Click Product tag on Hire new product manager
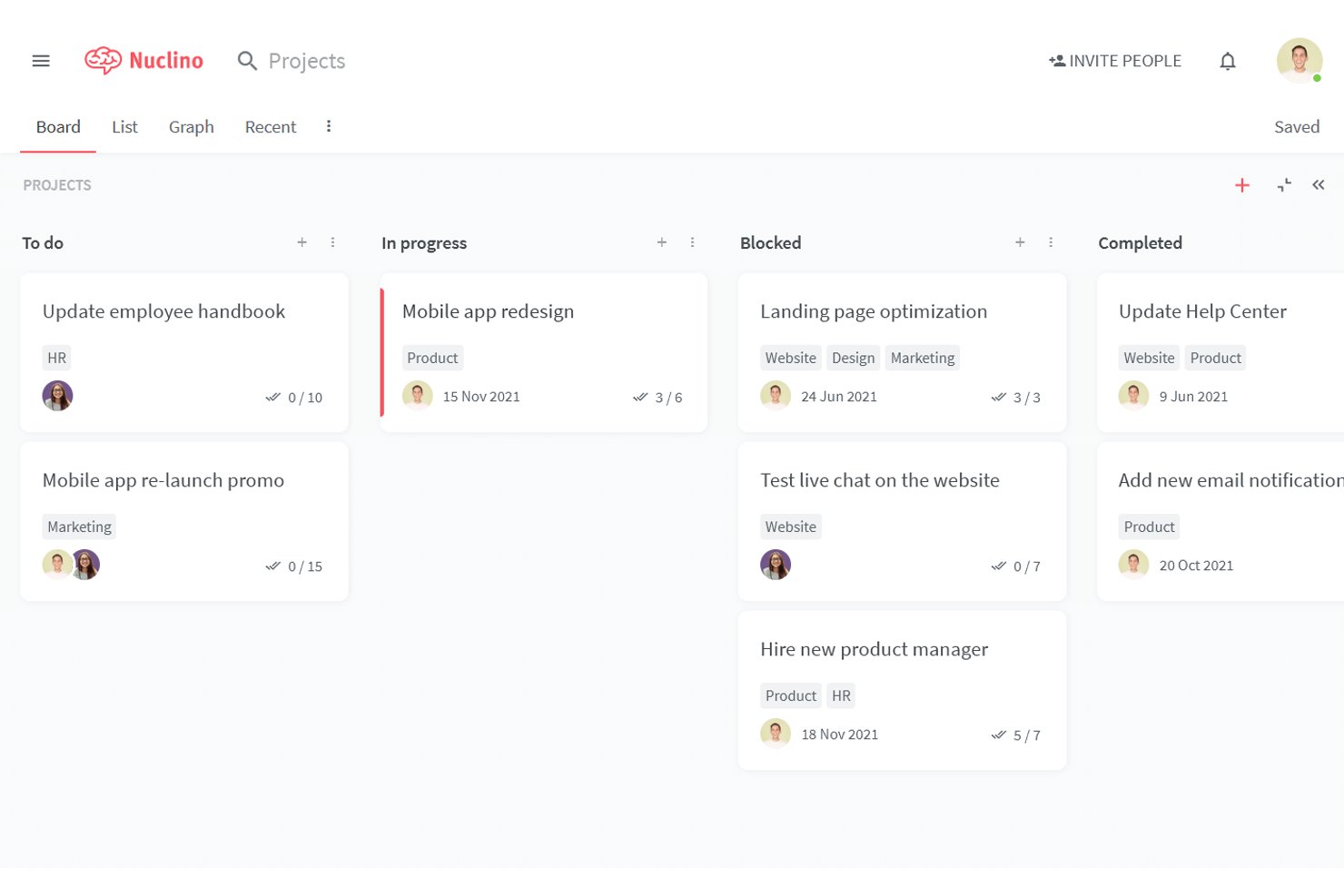The height and width of the screenshot is (896, 1344). 790,695
